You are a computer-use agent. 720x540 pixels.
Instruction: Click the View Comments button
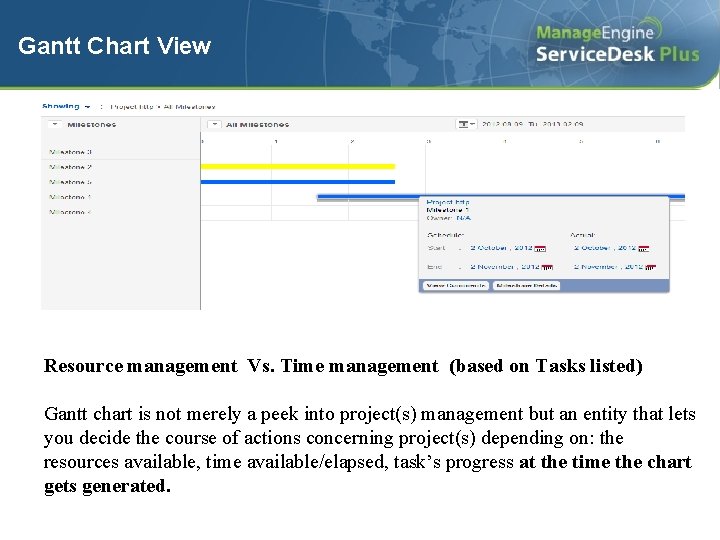click(x=456, y=286)
